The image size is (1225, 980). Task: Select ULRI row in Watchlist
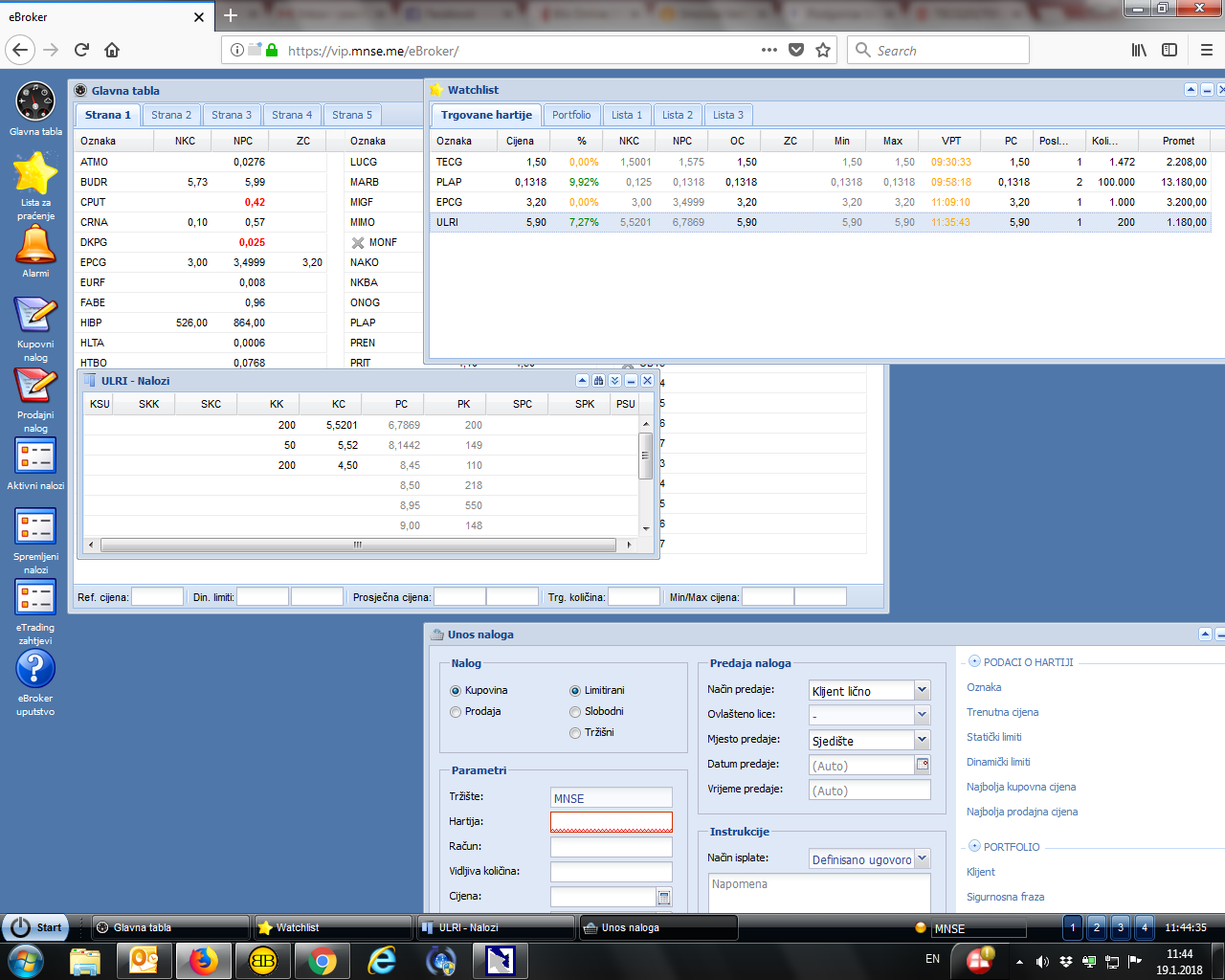coord(820,222)
